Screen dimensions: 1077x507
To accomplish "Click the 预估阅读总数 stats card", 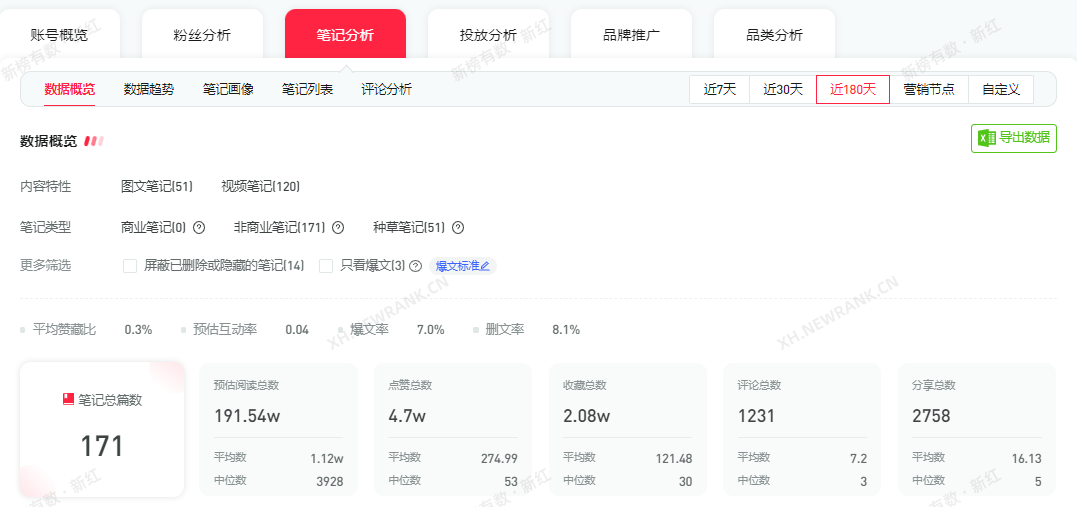I will coord(278,428).
